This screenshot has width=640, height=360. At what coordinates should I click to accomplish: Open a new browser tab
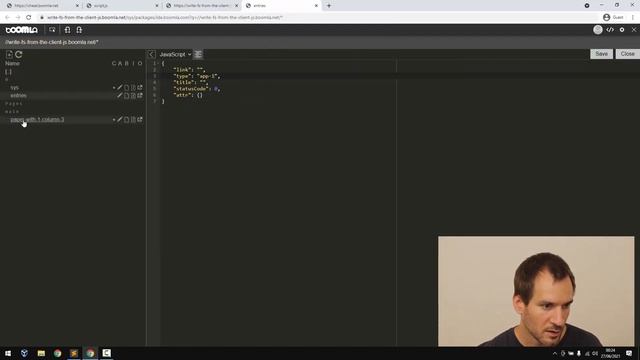(x=329, y=6)
